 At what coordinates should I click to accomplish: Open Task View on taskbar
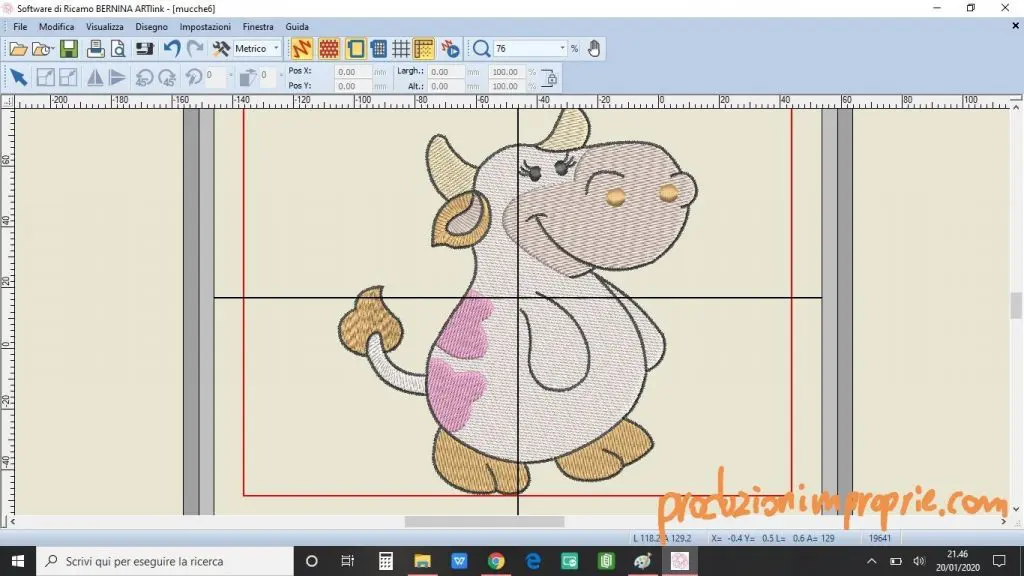click(x=347, y=561)
